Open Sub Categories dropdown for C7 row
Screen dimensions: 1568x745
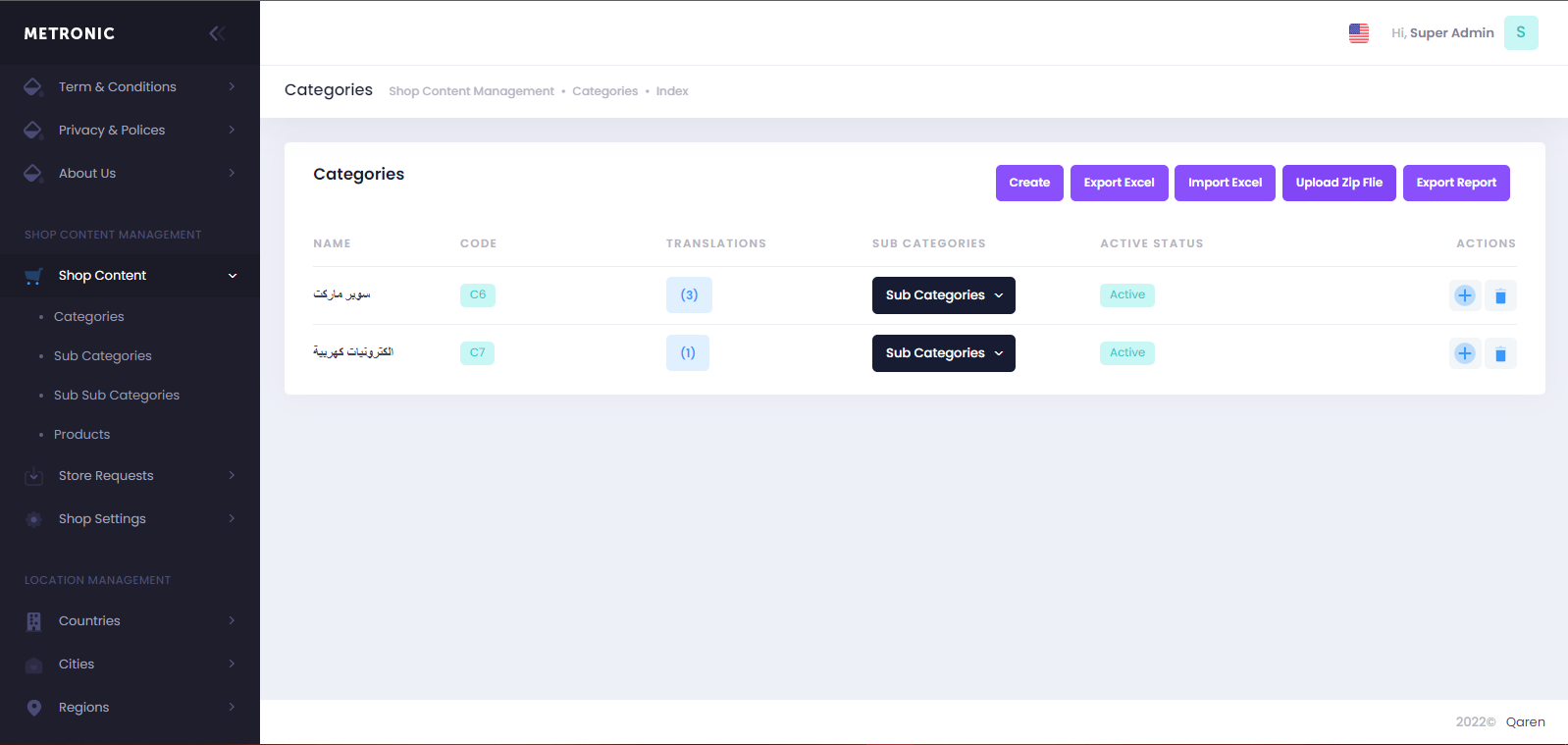[x=943, y=353]
